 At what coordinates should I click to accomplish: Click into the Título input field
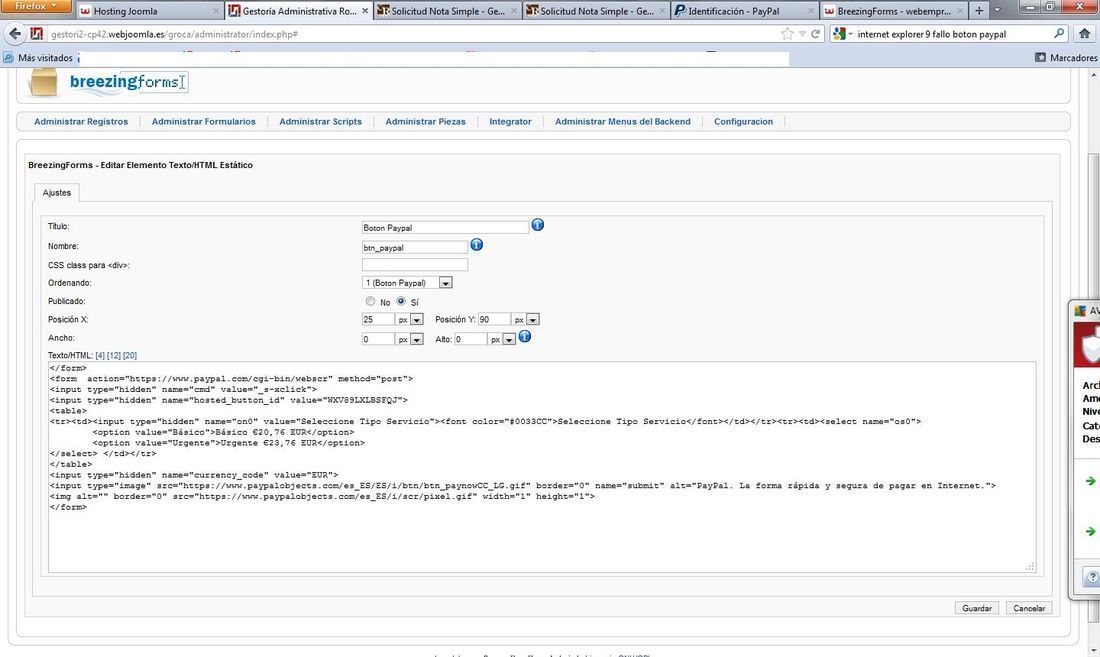pyautogui.click(x=445, y=227)
